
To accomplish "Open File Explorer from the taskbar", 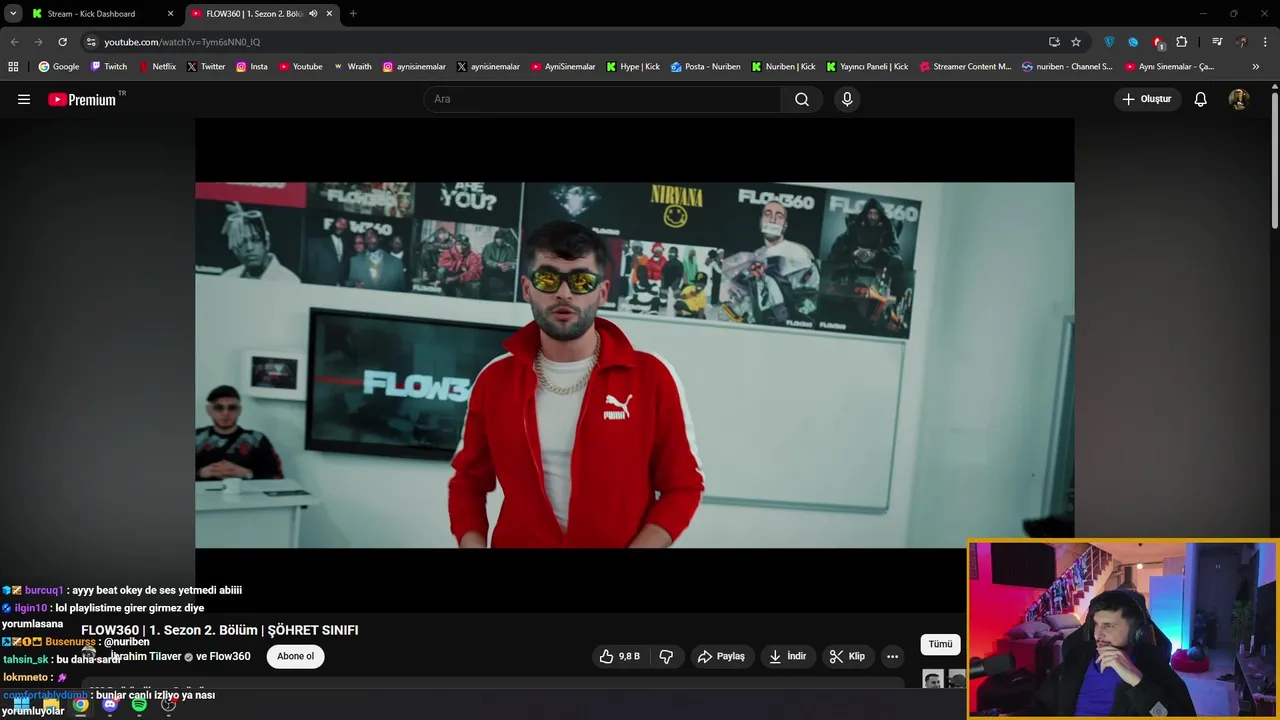I will coord(51,705).
